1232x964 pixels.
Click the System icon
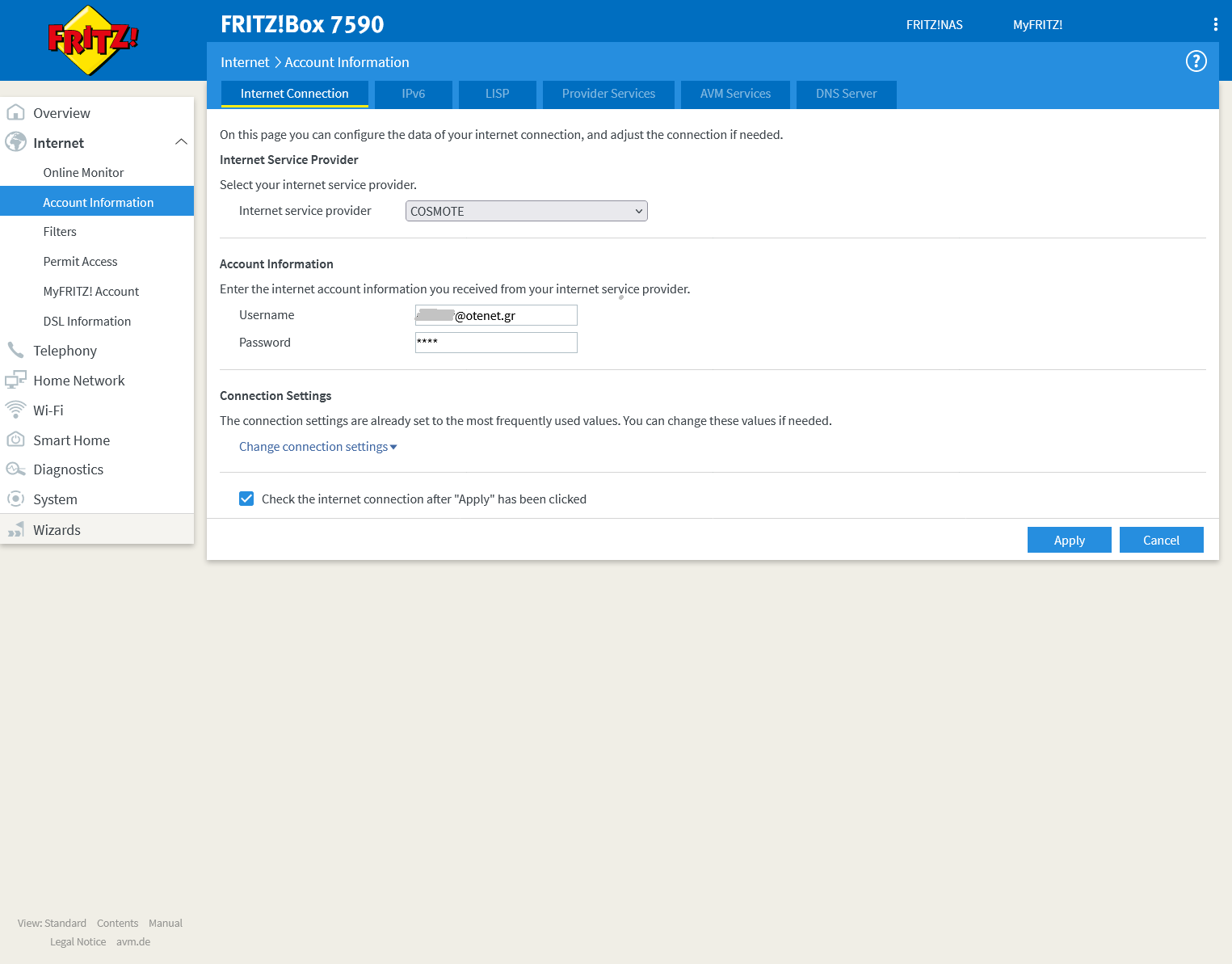15,499
